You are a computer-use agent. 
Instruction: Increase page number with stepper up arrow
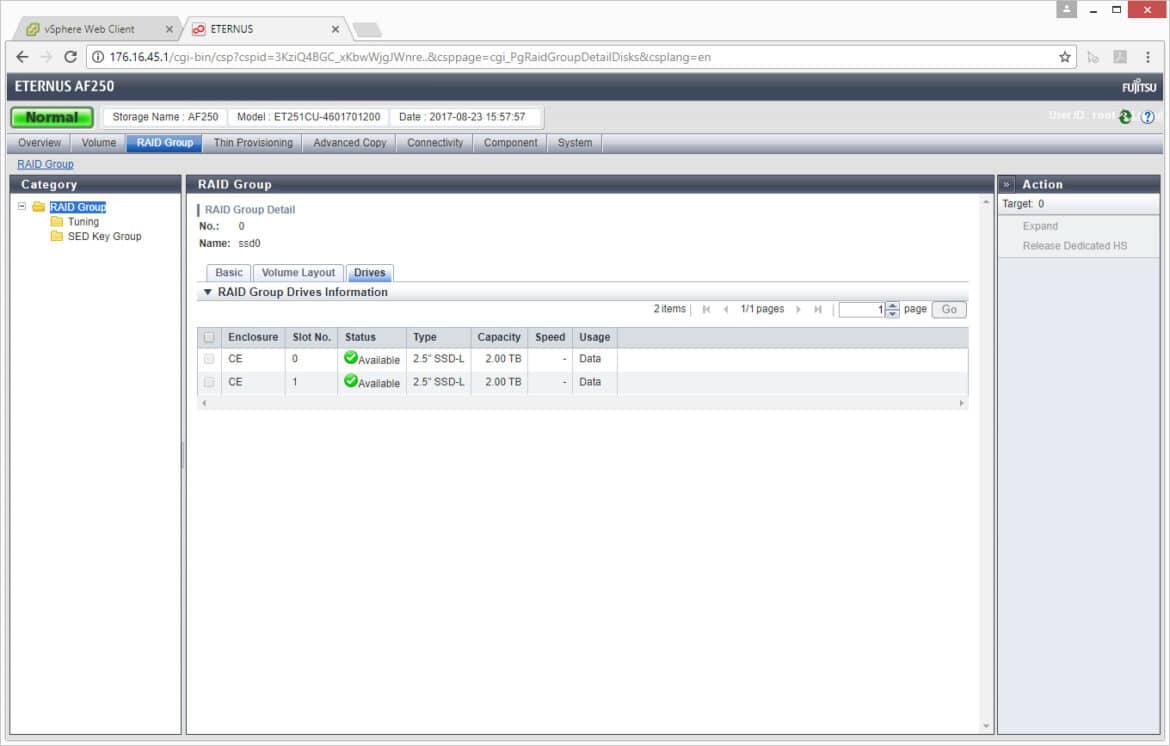tap(892, 306)
